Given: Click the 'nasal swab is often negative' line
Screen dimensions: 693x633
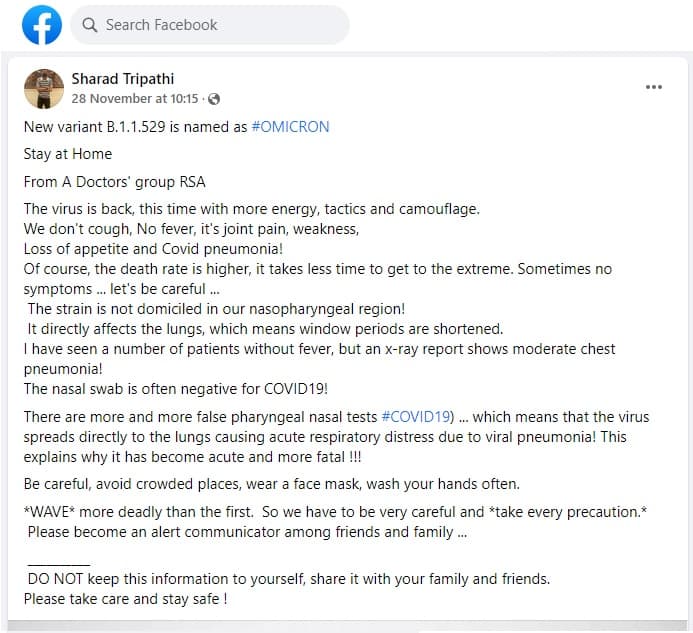Looking at the screenshot, I should (x=176, y=389).
